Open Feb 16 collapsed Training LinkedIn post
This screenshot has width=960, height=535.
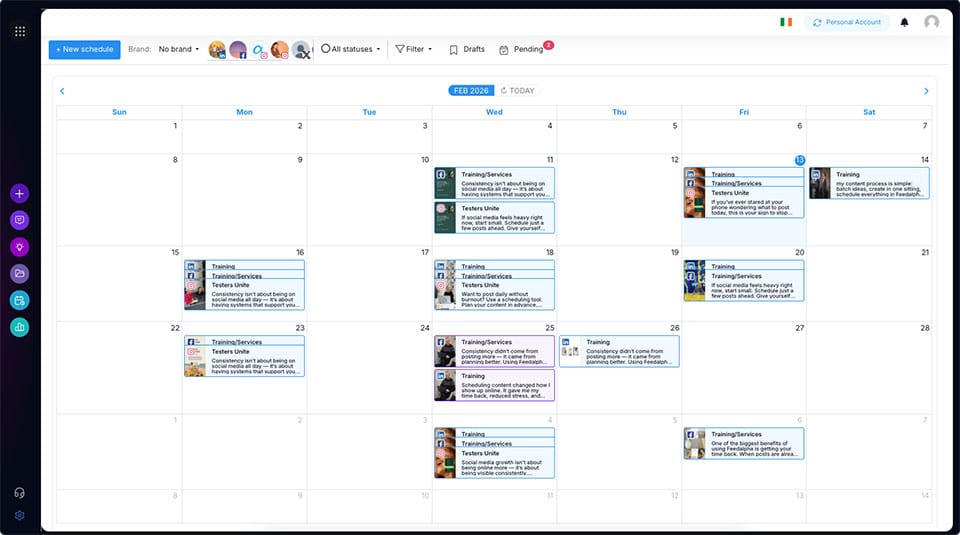244,266
